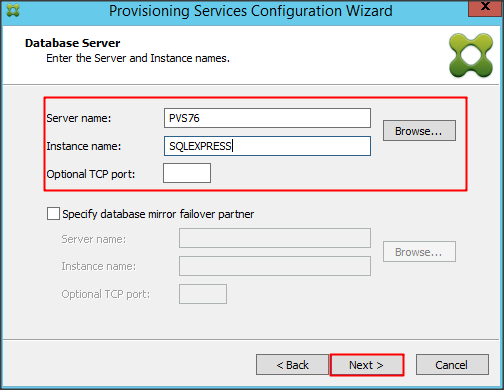Click the Optional TCP port field under Instance name
Viewport: 504px width, 390px height.
tap(187, 173)
